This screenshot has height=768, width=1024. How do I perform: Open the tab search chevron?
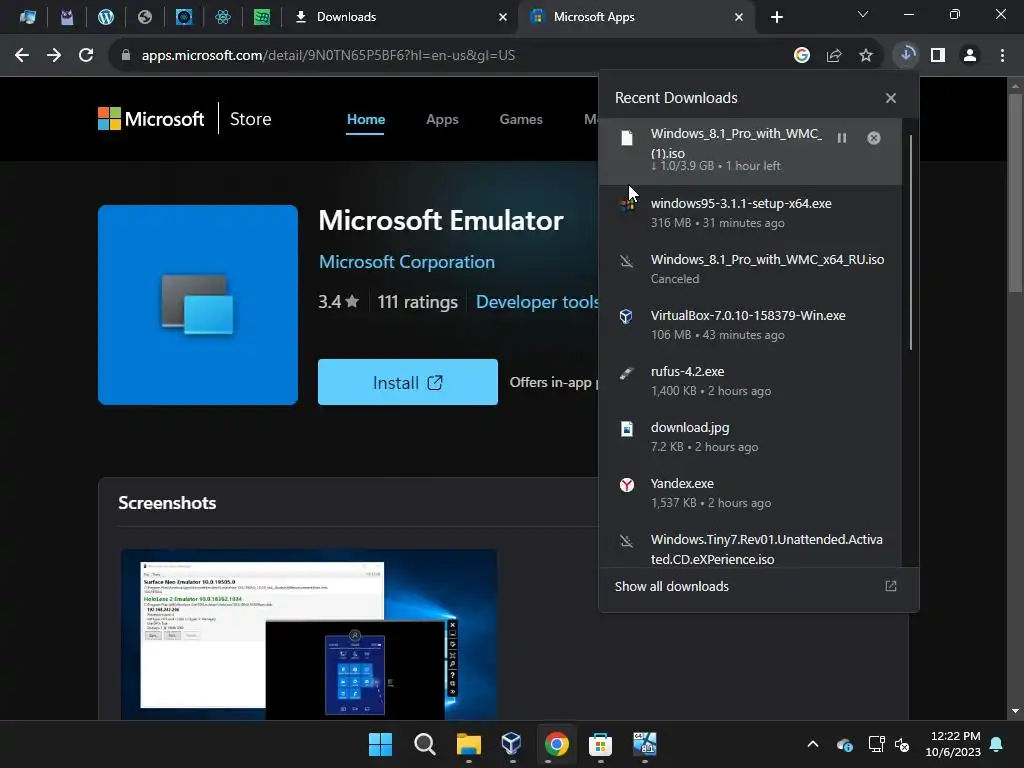(863, 14)
